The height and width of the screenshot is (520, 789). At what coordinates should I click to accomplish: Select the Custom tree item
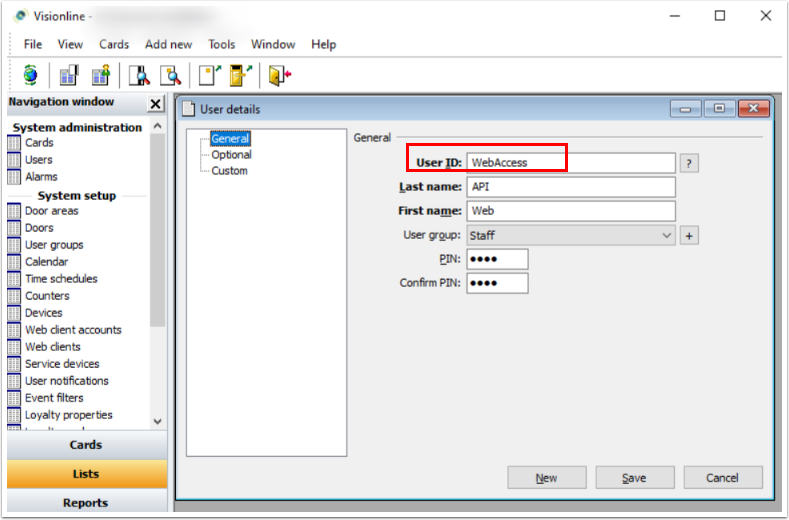229,171
